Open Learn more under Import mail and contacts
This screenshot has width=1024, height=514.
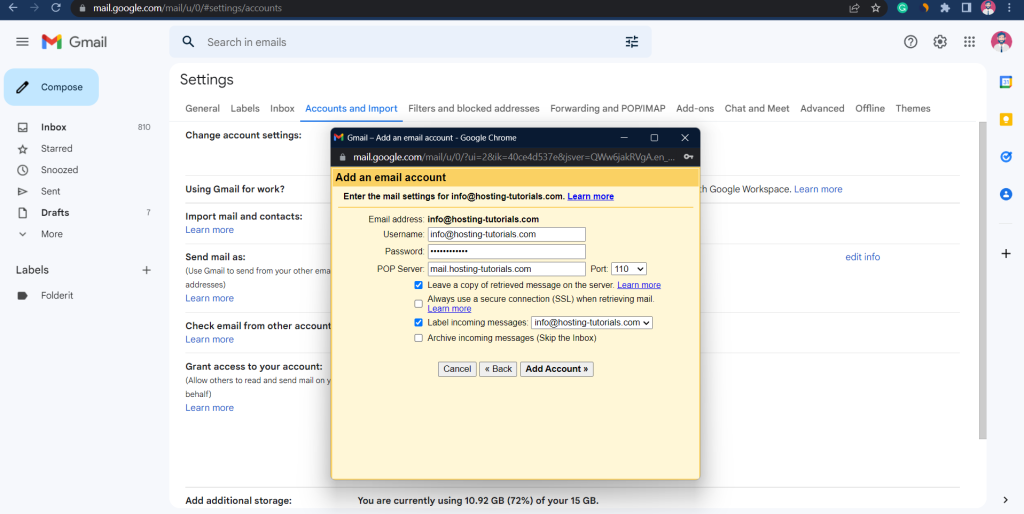(209, 230)
